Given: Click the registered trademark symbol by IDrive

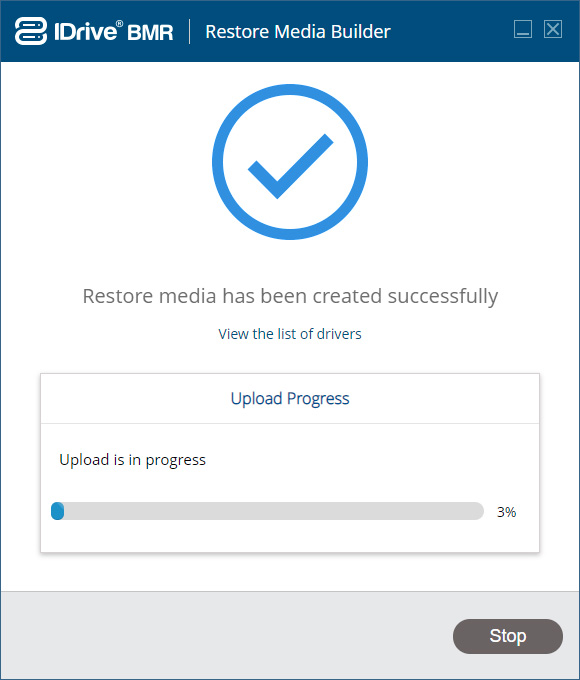Looking at the screenshot, I should (x=120, y=24).
